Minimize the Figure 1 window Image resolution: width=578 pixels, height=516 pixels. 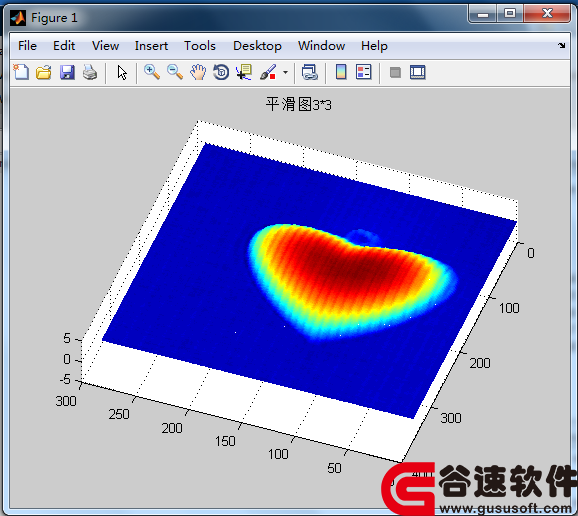click(483, 14)
